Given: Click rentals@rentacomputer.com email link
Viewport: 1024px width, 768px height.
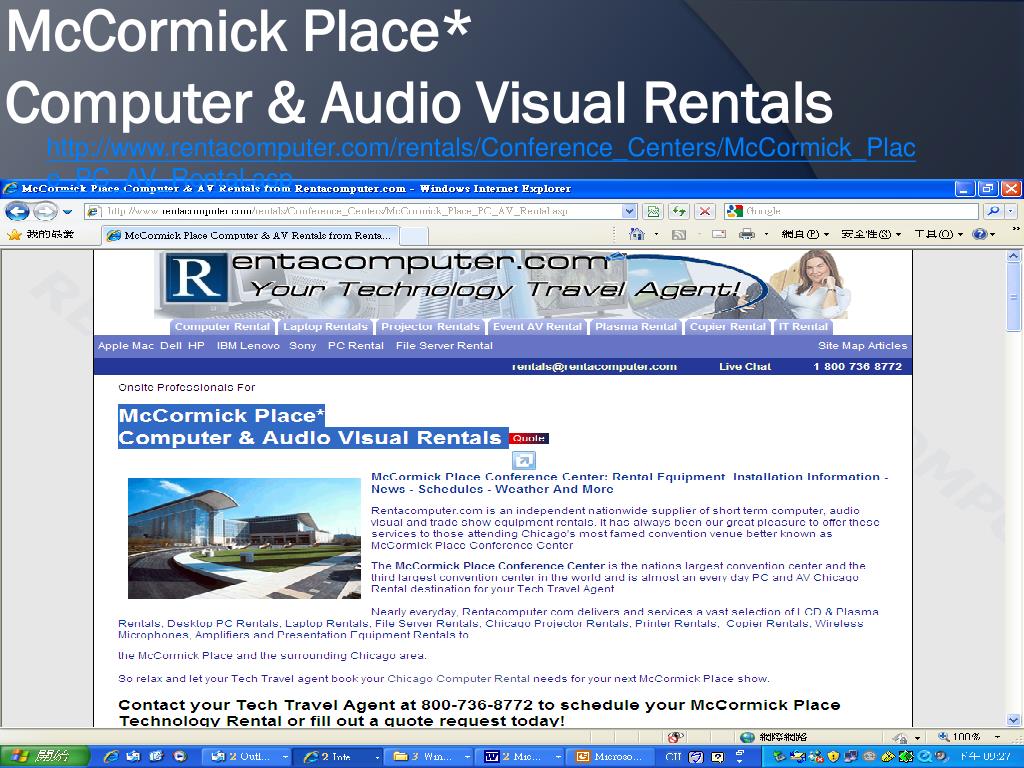Looking at the screenshot, I should tap(594, 366).
